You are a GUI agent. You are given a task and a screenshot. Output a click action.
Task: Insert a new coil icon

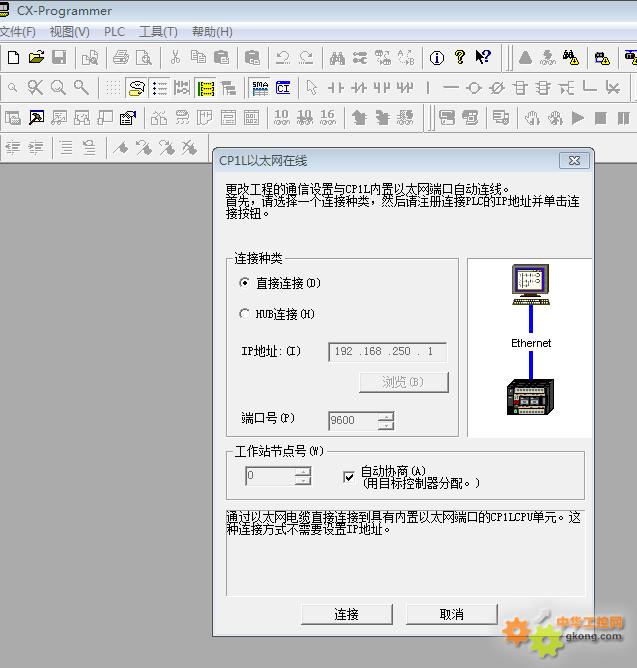point(474,88)
